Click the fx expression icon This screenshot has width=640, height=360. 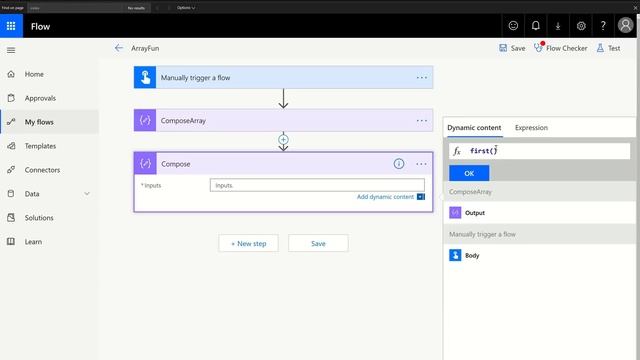457,151
